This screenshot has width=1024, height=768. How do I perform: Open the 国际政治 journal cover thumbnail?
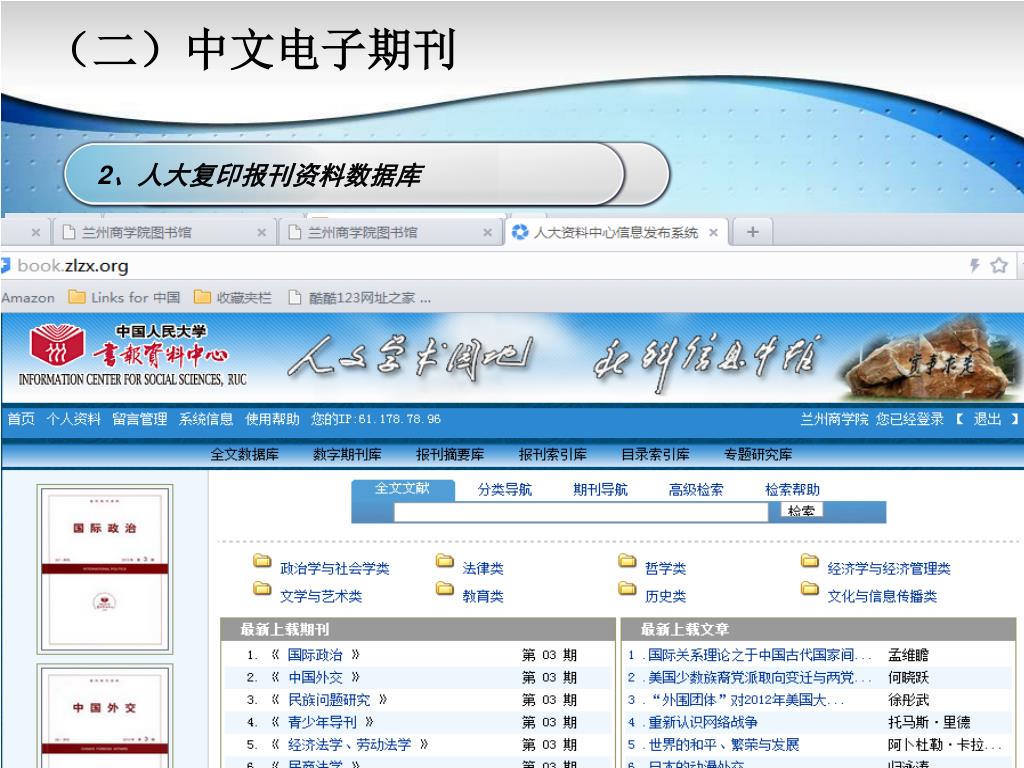104,569
